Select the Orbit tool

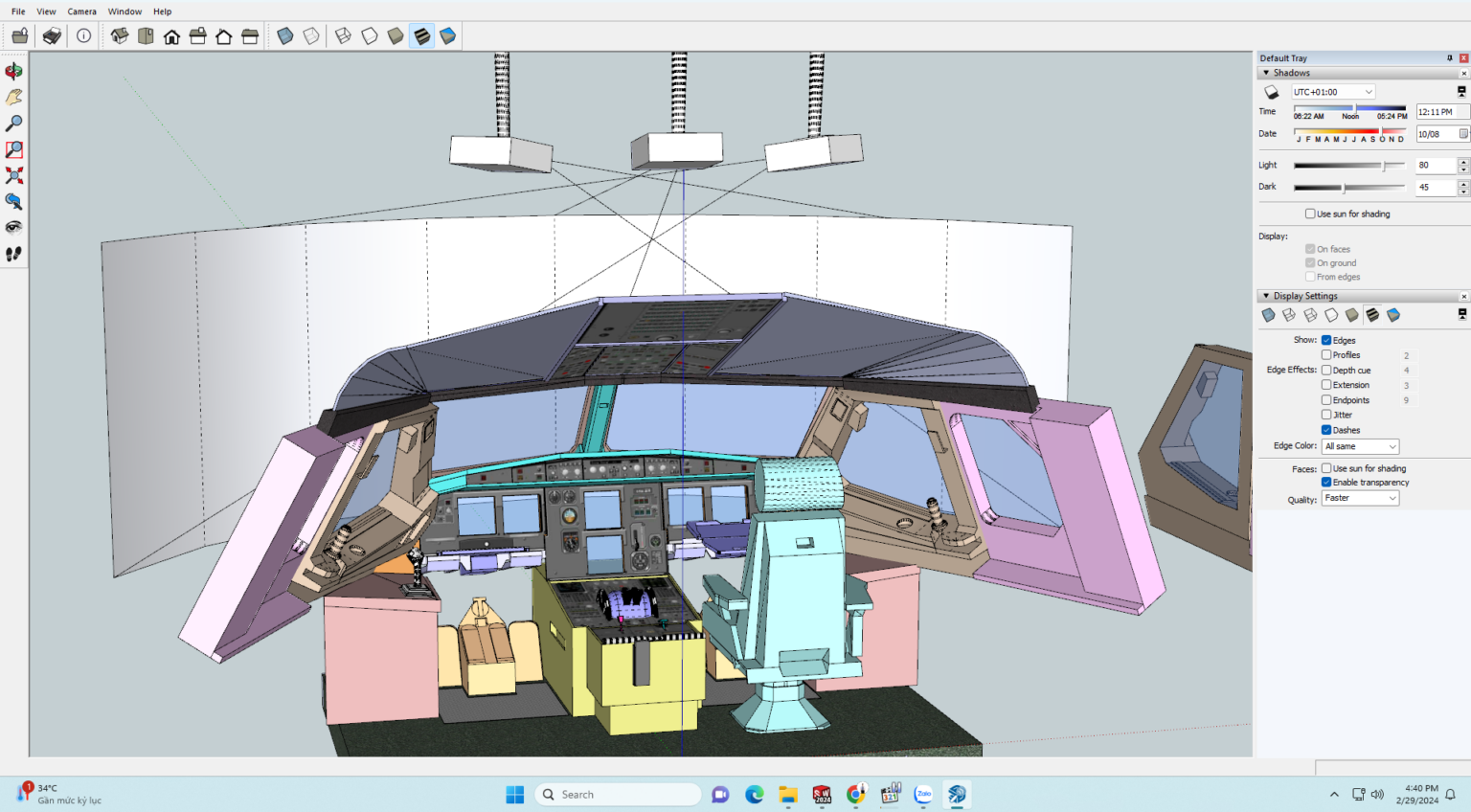click(x=13, y=72)
